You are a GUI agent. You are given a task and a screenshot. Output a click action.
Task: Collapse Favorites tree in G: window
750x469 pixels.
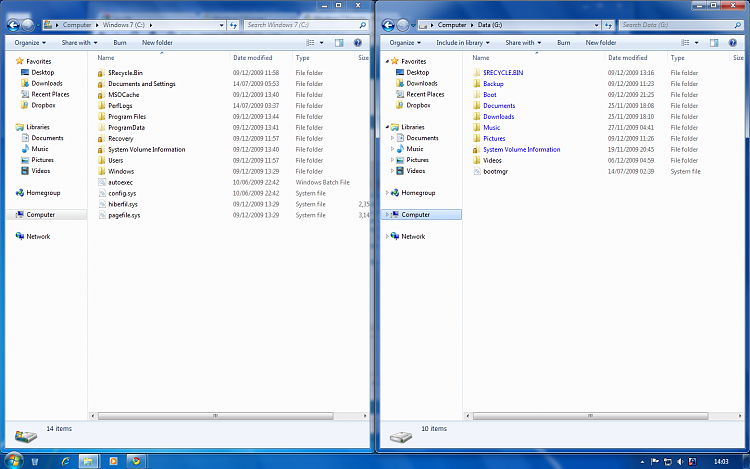click(387, 61)
